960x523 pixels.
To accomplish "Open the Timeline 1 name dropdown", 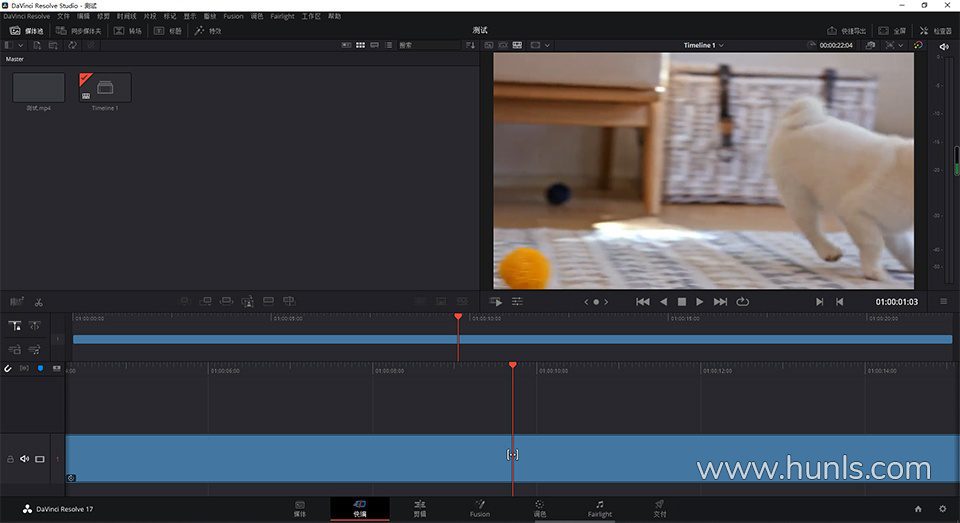I will click(703, 45).
